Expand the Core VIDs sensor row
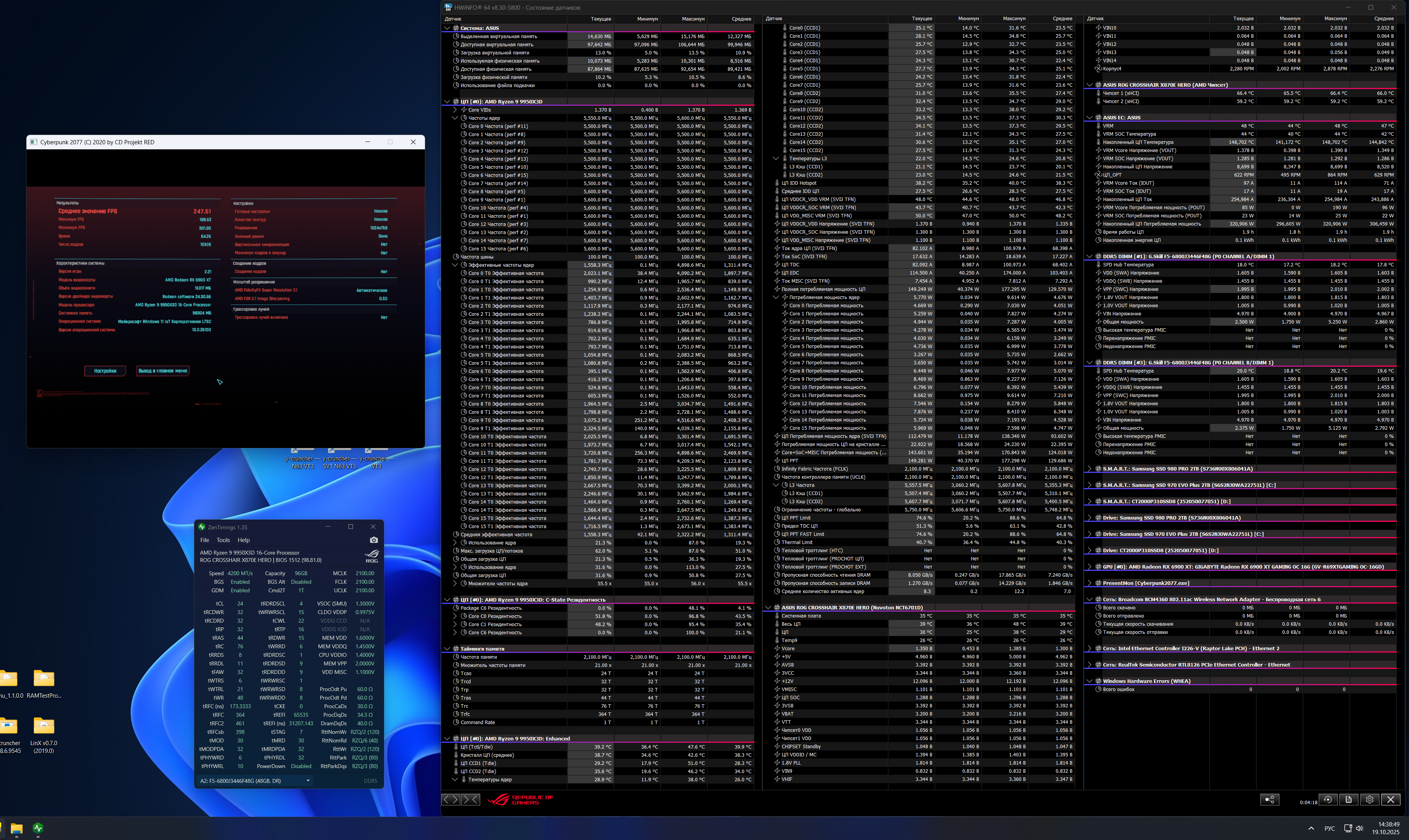Image resolution: width=1409 pixels, height=840 pixels. tap(455, 110)
